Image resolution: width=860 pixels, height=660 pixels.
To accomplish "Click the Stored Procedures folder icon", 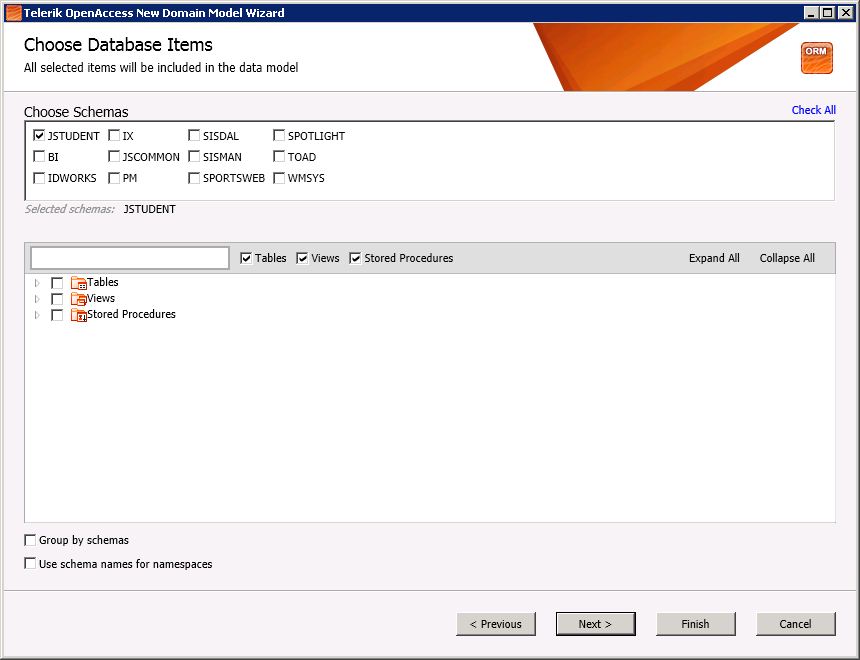I will pyautogui.click(x=78, y=315).
